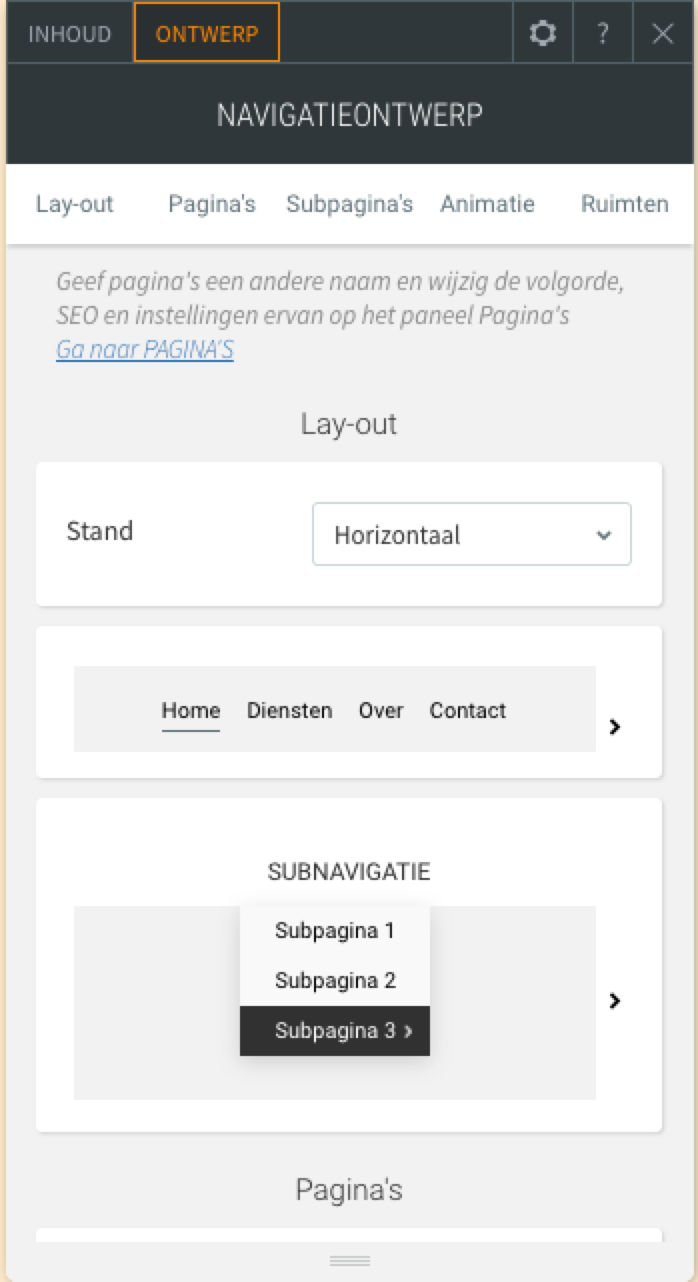Select Subpagina 3 in subnavigation preview
Screen dimensions: 698x1282
click(x=335, y=1031)
